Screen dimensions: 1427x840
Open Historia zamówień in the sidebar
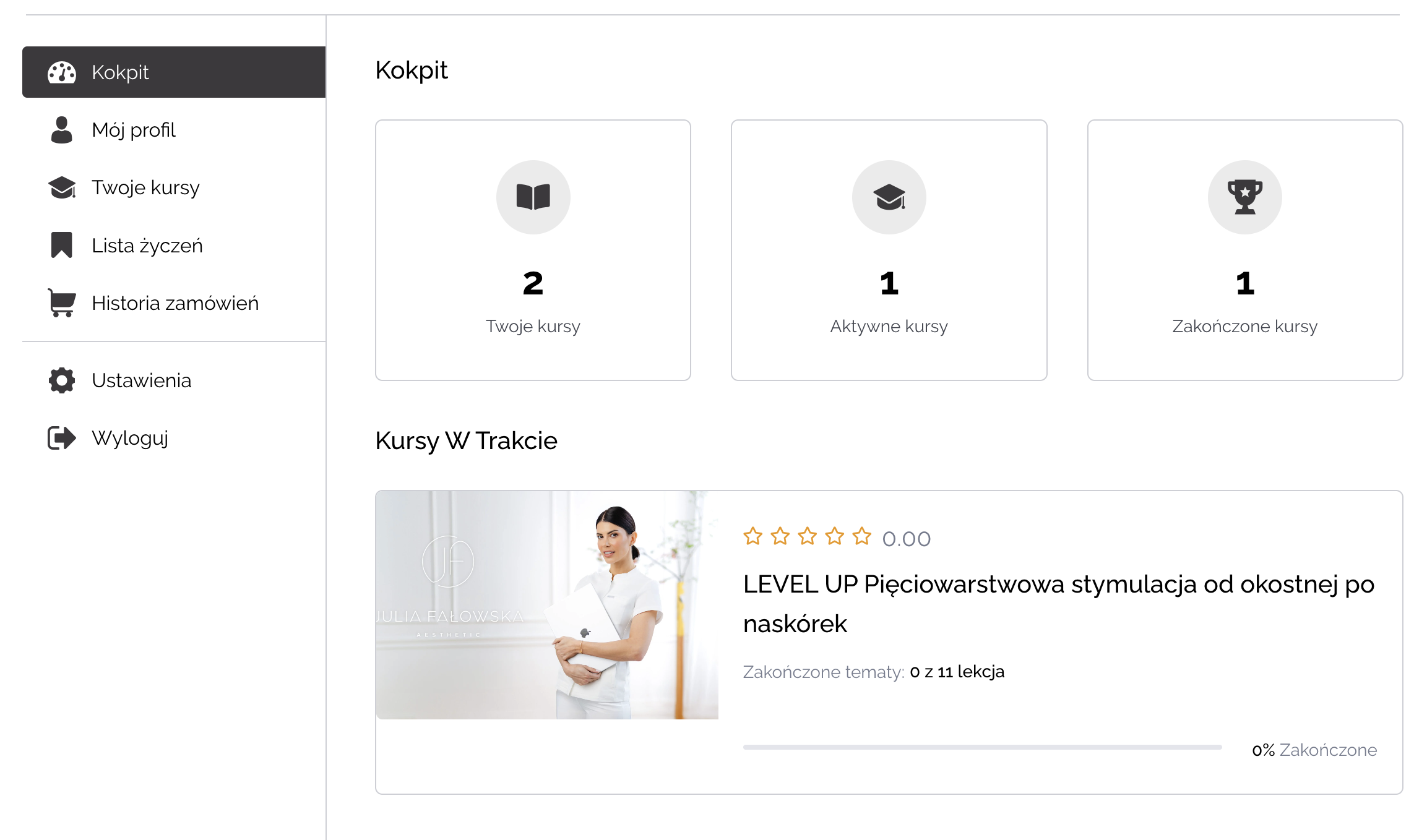pos(175,303)
